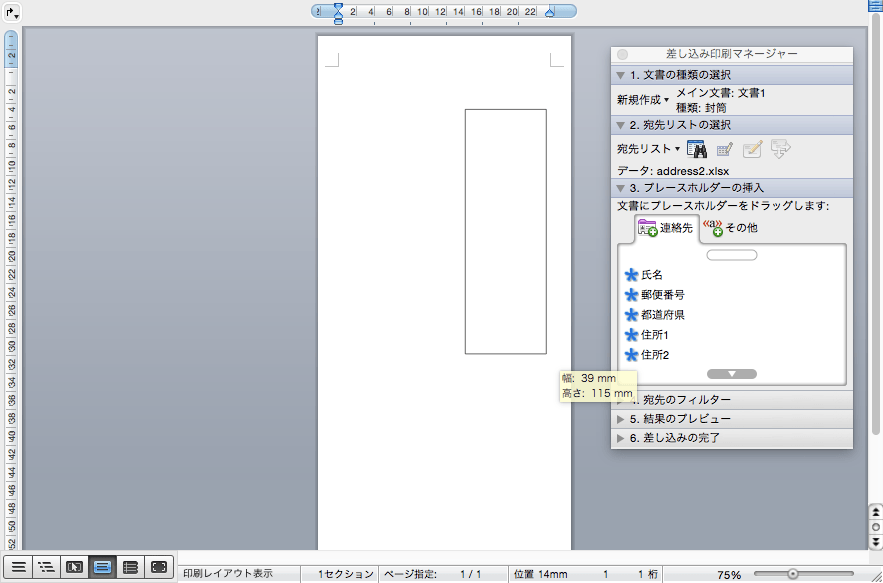The image size is (883, 583).
Task: Click the edit recipient table icon
Action: (x=724, y=149)
